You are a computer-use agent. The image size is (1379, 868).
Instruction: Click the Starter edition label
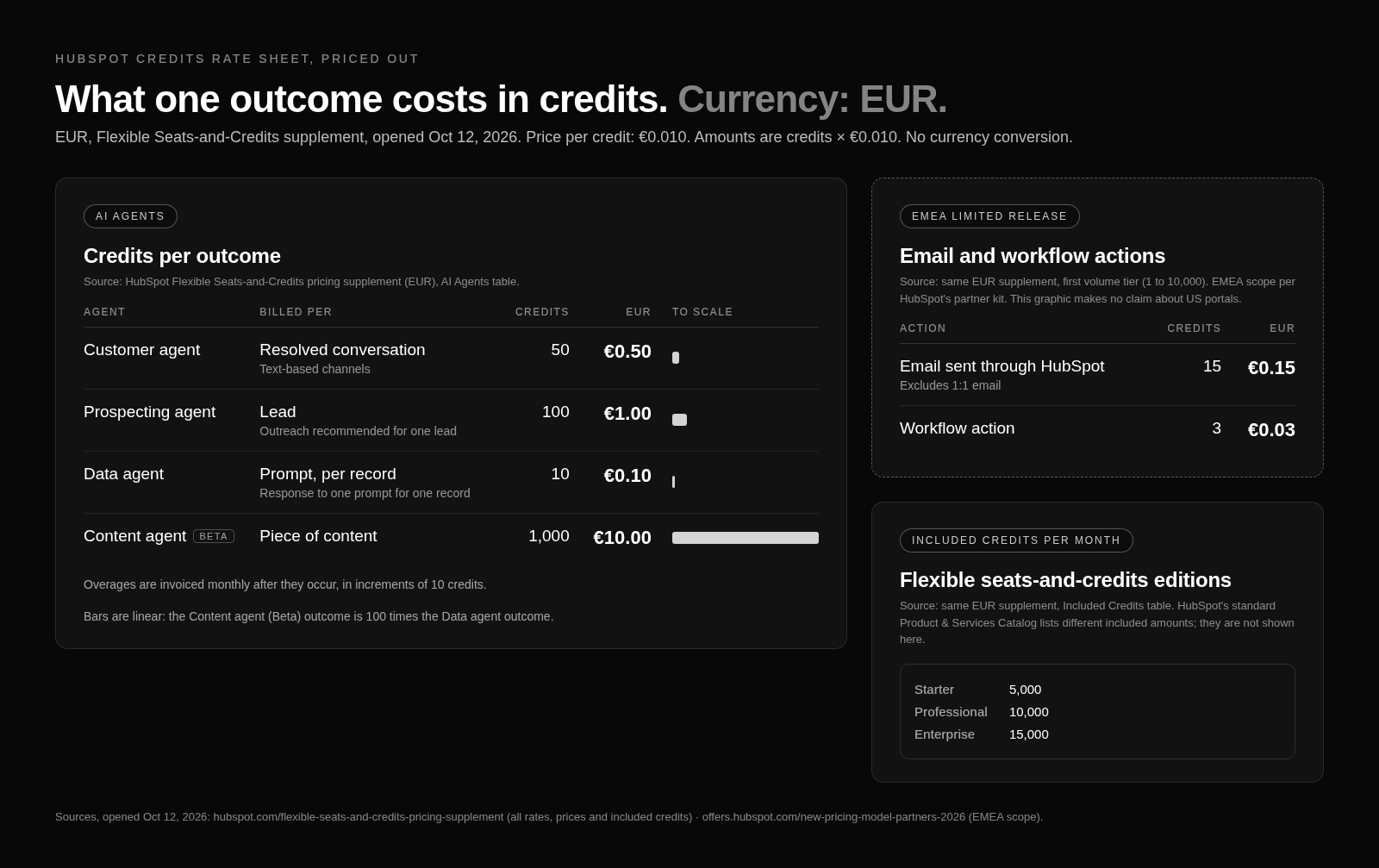click(x=934, y=690)
